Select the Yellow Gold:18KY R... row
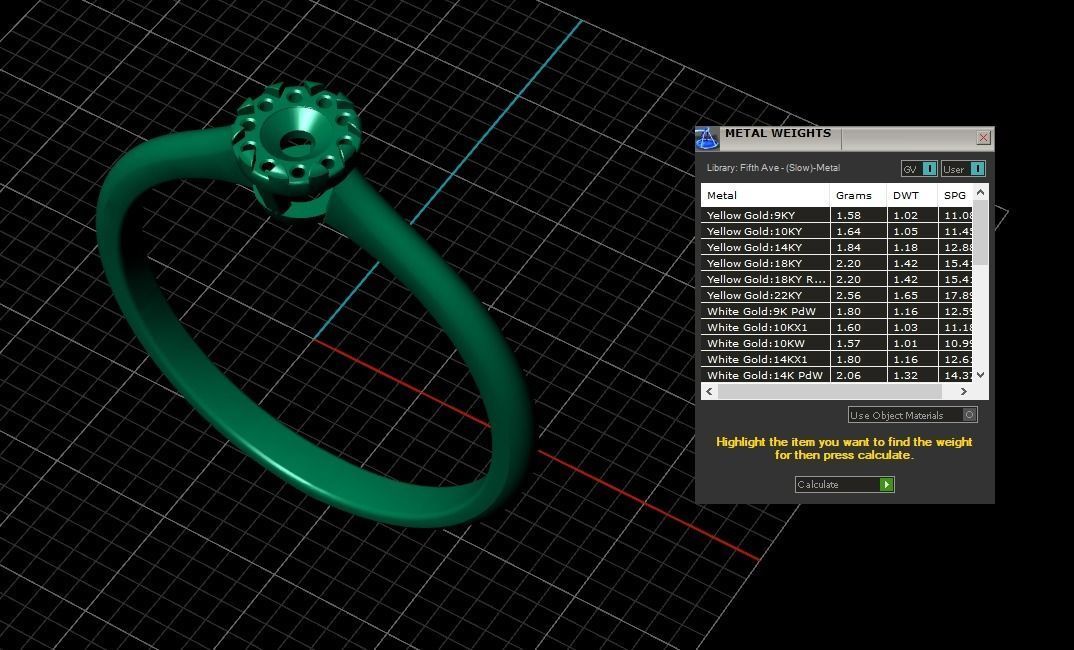The width and height of the screenshot is (1074, 650). tap(836, 279)
